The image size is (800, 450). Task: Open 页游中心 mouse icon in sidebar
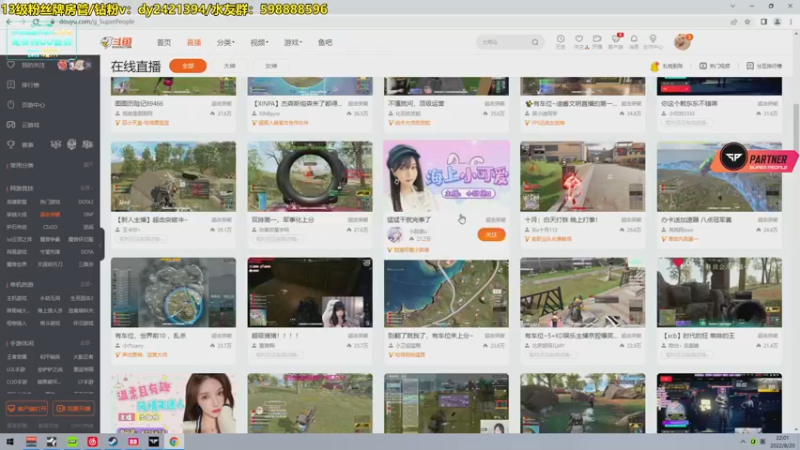click(11, 105)
